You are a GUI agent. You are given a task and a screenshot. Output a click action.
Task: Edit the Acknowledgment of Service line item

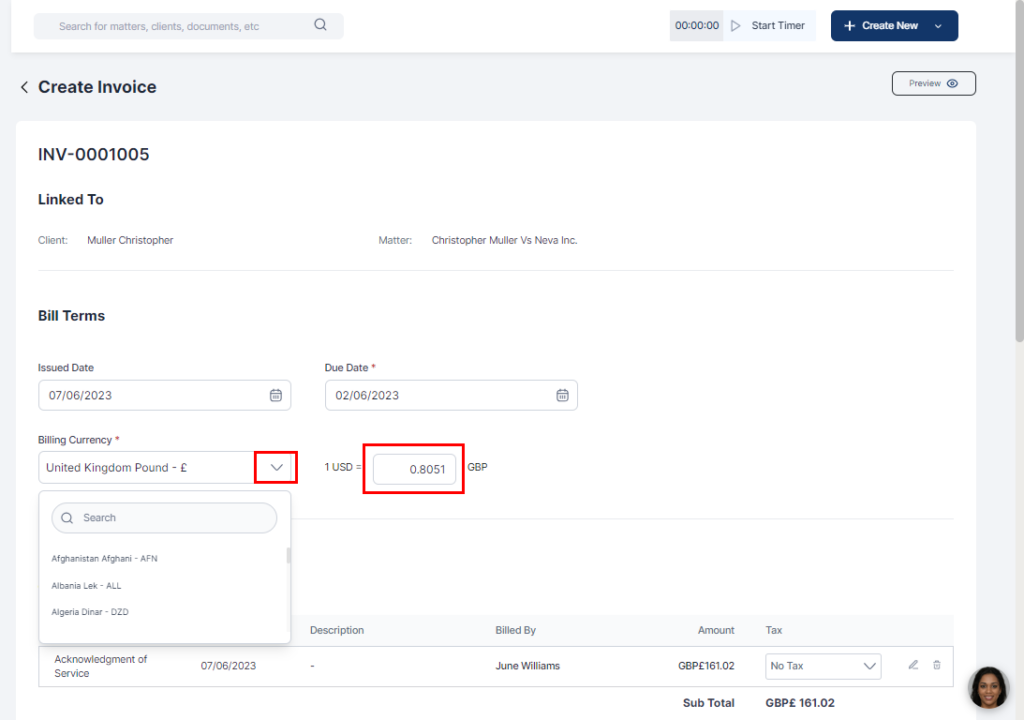click(913, 665)
